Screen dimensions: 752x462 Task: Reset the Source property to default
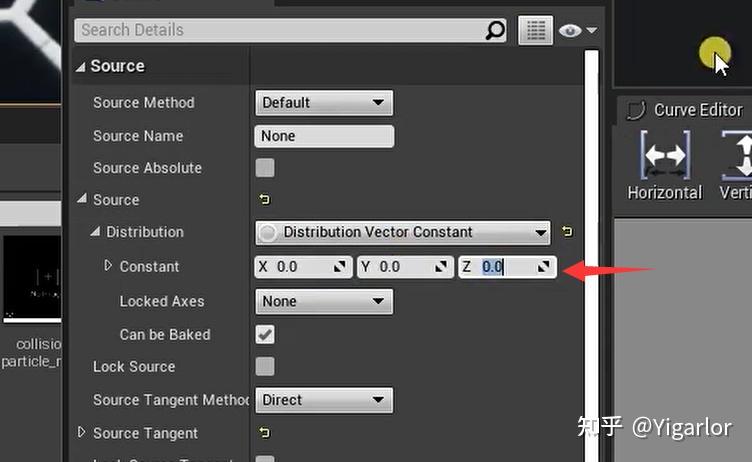(265, 200)
